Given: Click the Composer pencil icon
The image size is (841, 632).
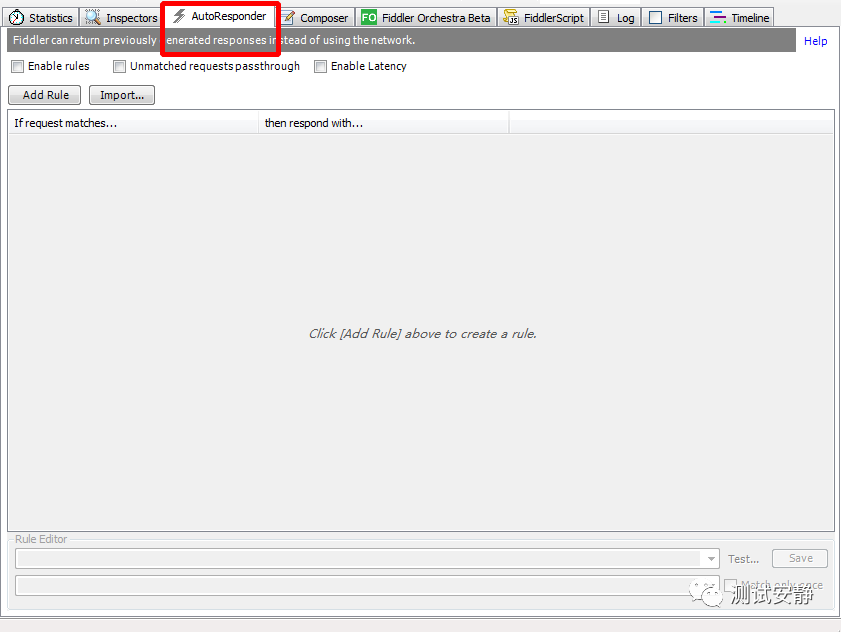Looking at the screenshot, I should coord(289,18).
